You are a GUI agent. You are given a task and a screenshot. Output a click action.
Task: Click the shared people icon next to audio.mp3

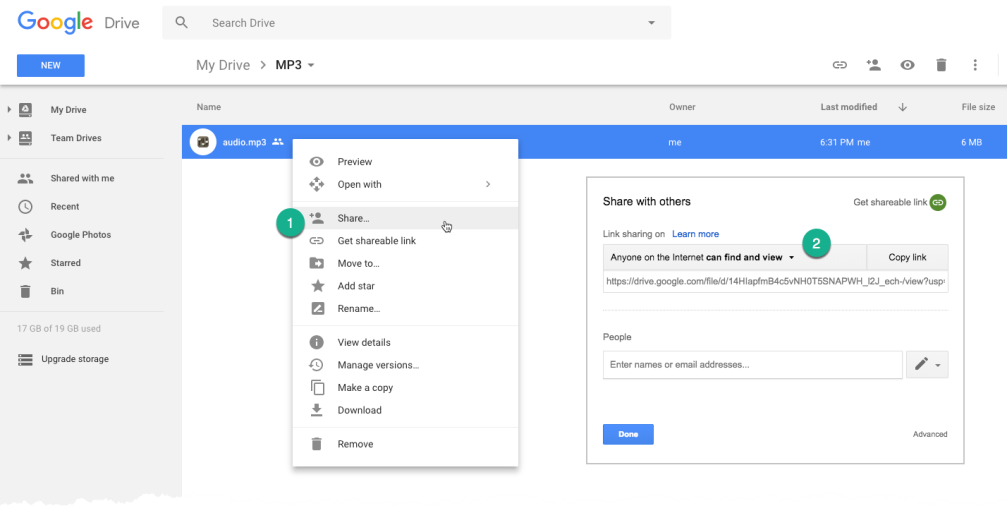point(277,142)
